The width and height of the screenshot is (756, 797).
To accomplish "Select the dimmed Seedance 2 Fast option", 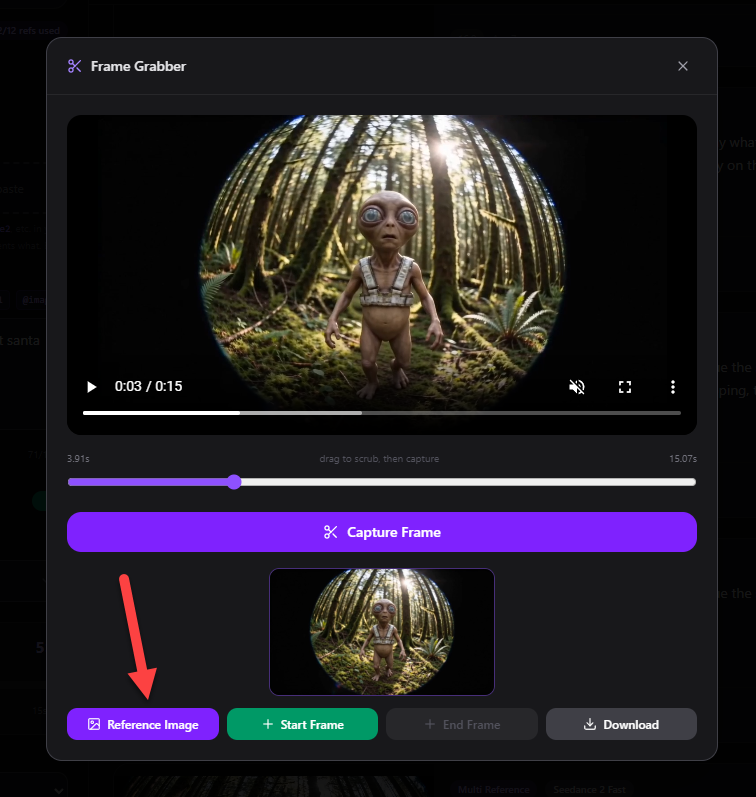I will [589, 789].
